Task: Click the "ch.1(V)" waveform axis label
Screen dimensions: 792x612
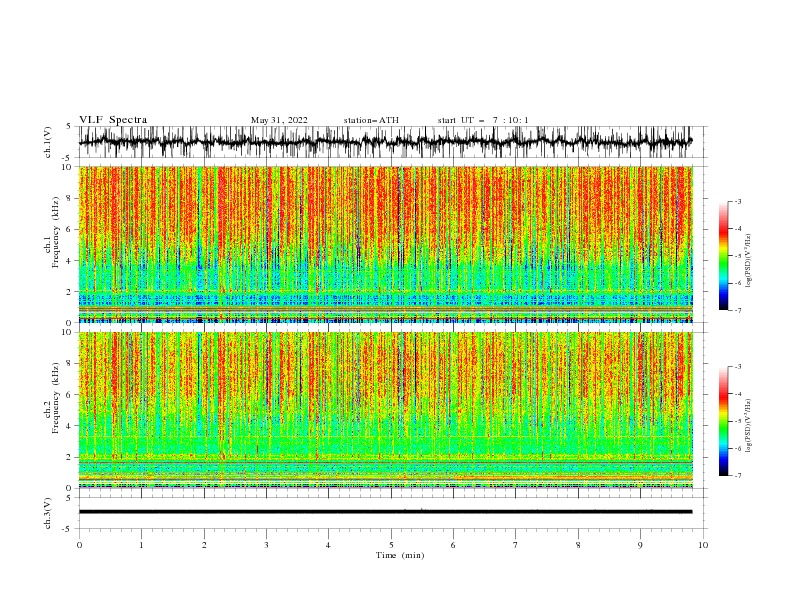Action: [48, 142]
